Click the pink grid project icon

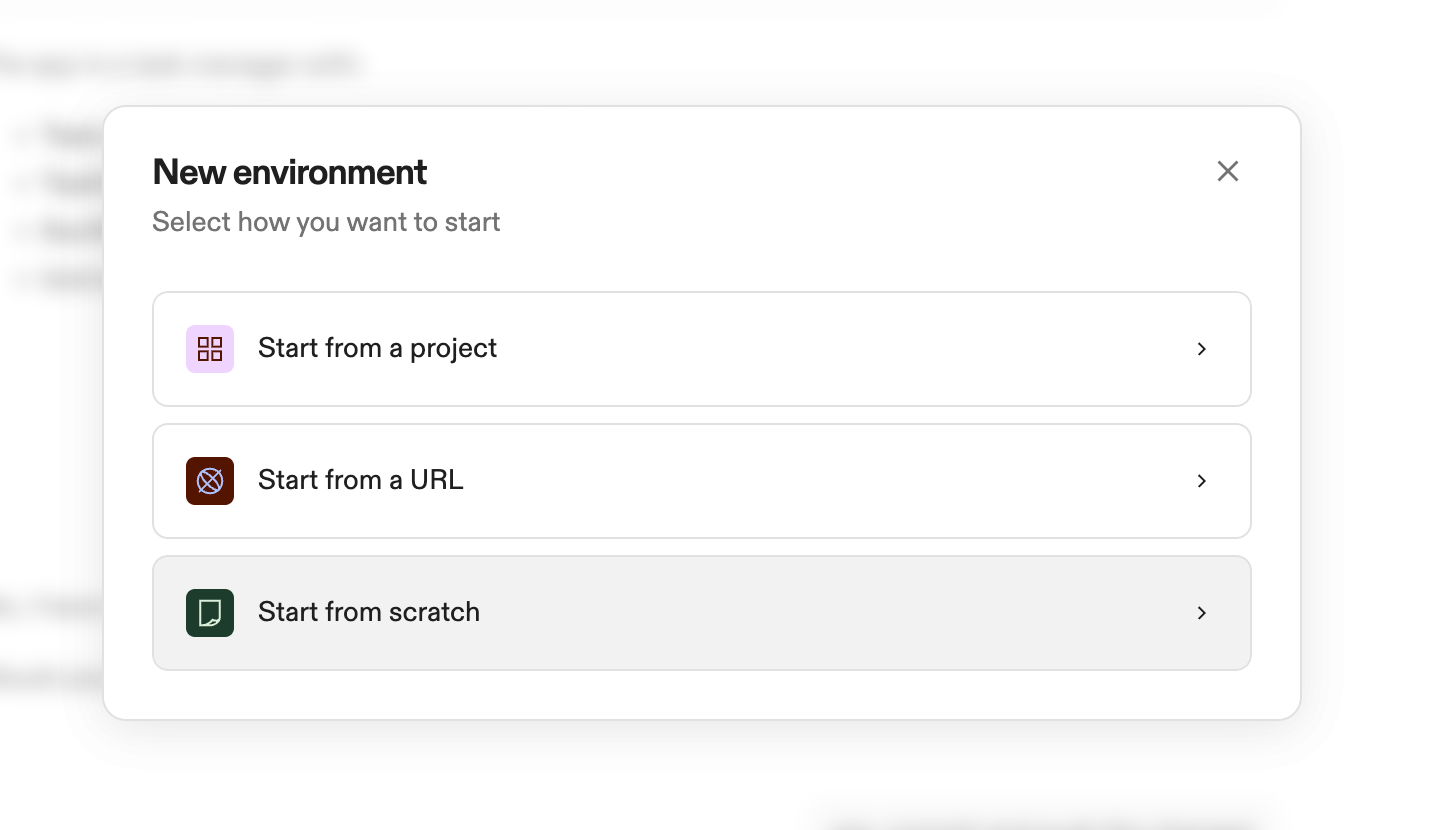(x=210, y=349)
